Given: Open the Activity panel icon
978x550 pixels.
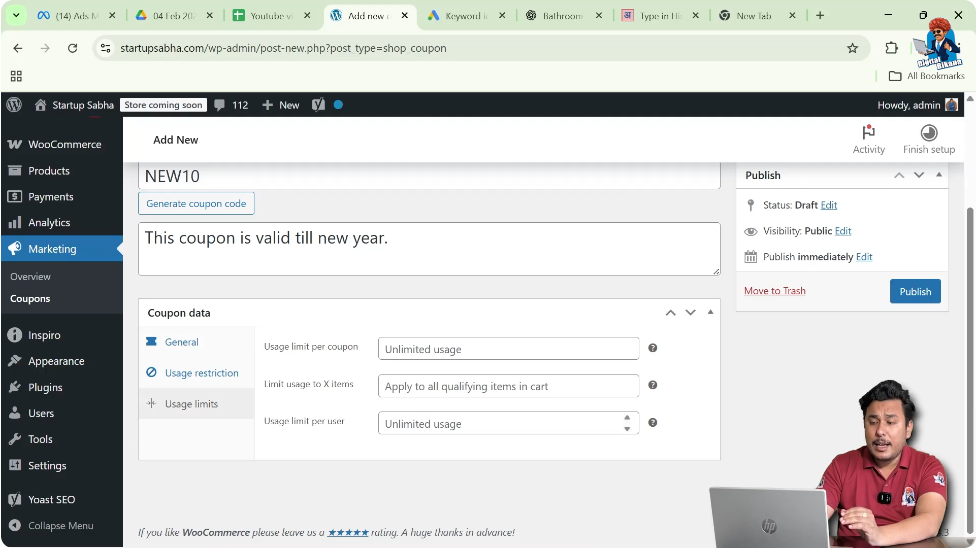Looking at the screenshot, I should coord(868,133).
